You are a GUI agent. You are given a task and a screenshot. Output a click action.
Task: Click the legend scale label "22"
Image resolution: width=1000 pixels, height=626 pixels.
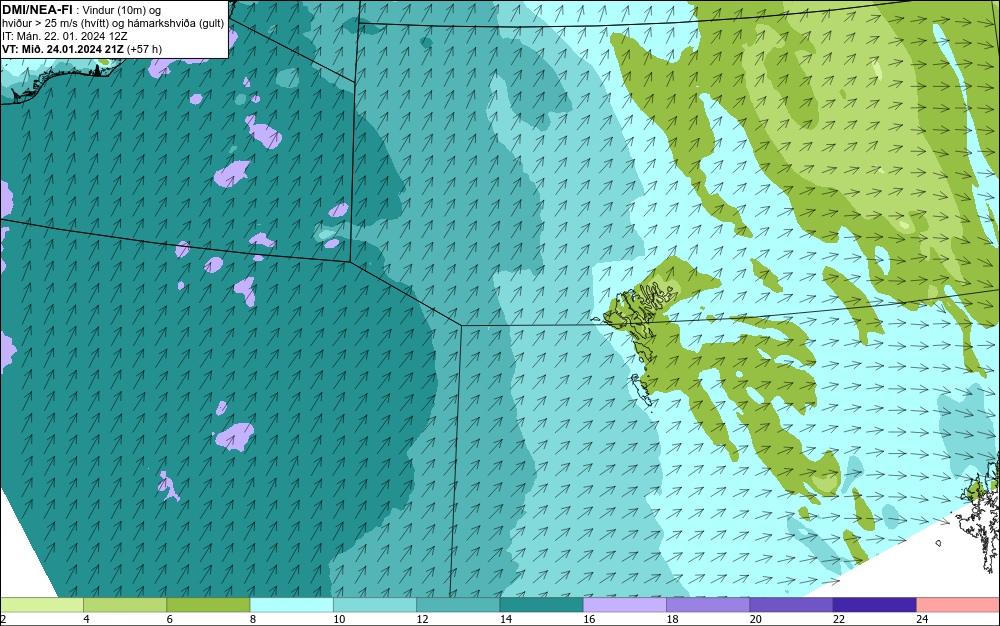(839, 619)
